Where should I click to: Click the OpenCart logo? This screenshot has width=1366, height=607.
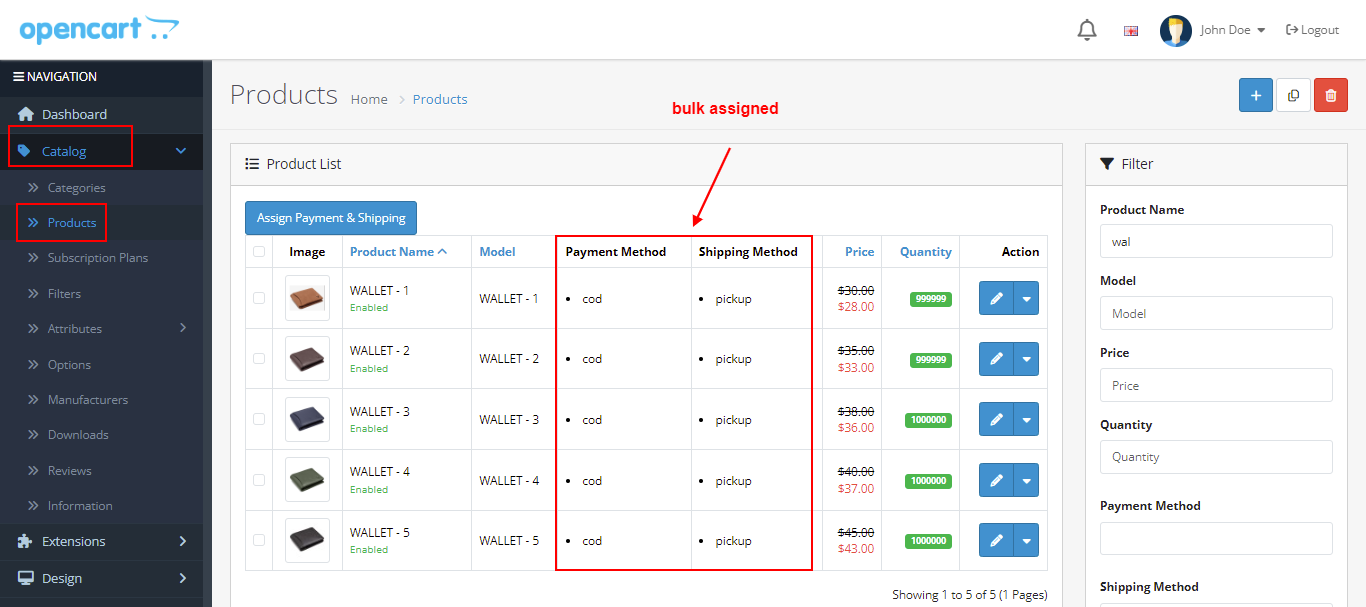tap(99, 29)
